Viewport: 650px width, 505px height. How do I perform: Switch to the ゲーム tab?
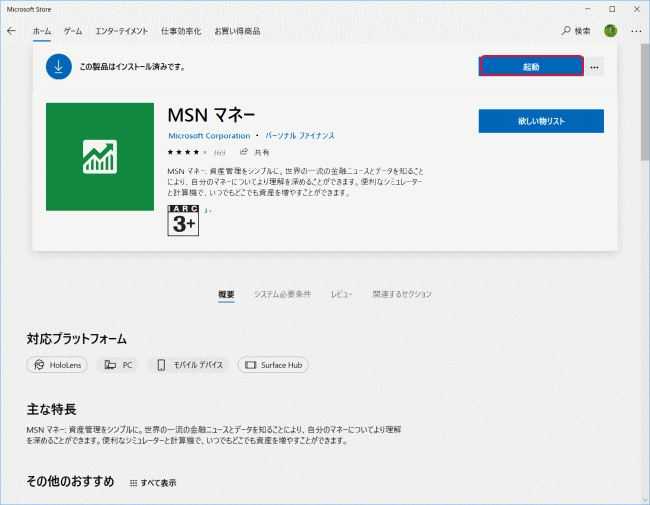tap(73, 31)
